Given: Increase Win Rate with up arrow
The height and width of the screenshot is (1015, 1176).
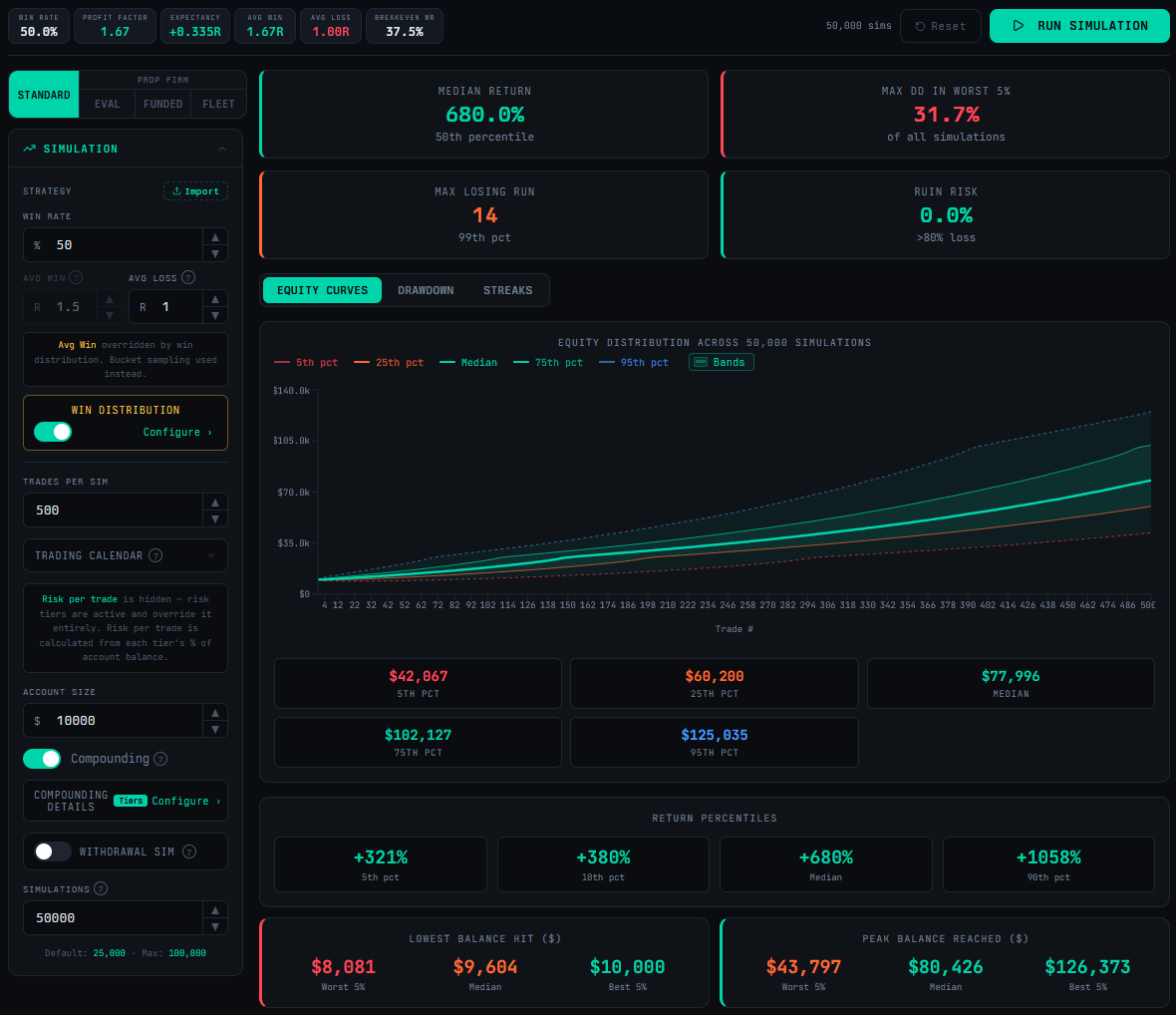Looking at the screenshot, I should click(215, 237).
